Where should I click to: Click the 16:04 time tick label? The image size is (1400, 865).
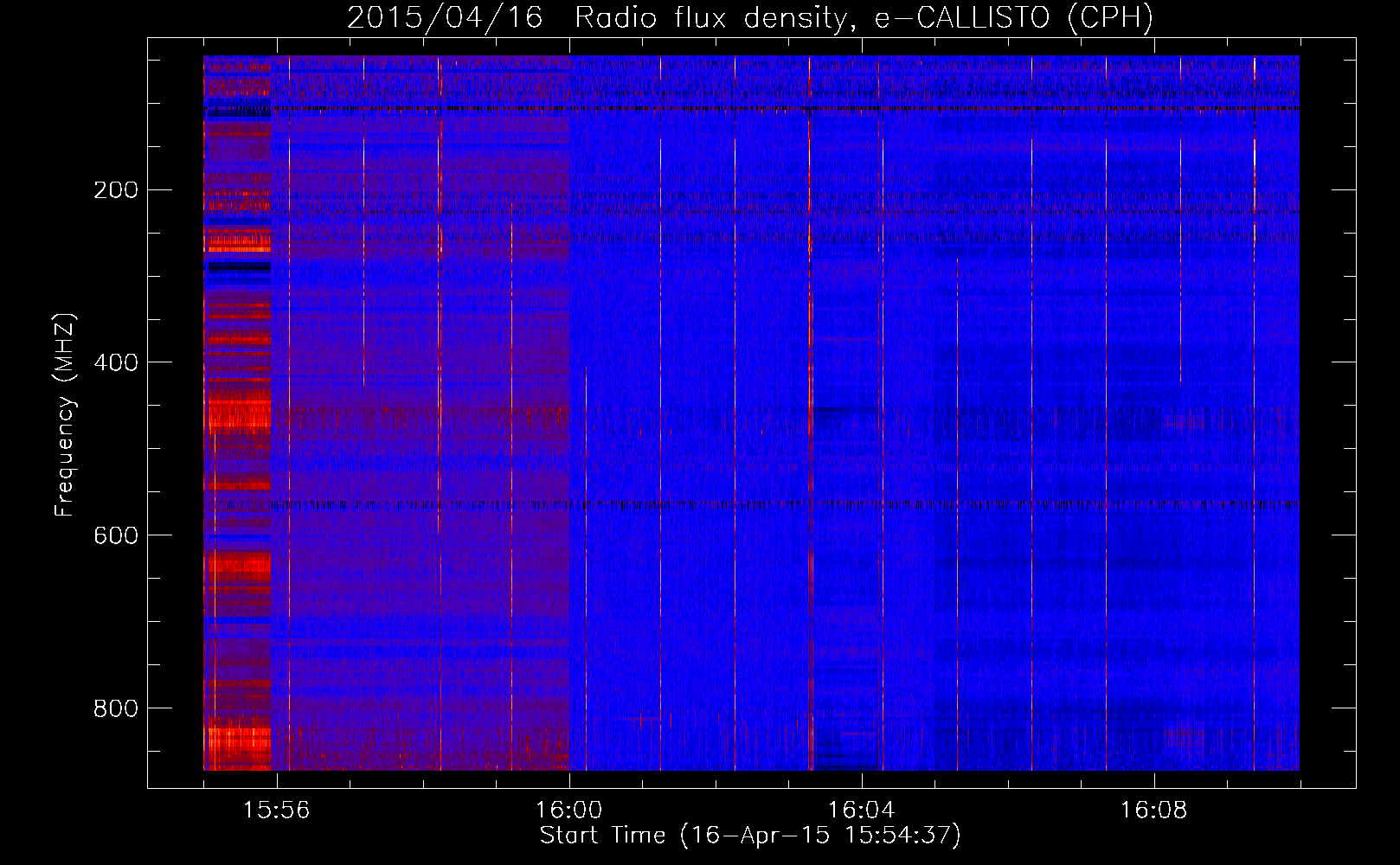coord(861,811)
